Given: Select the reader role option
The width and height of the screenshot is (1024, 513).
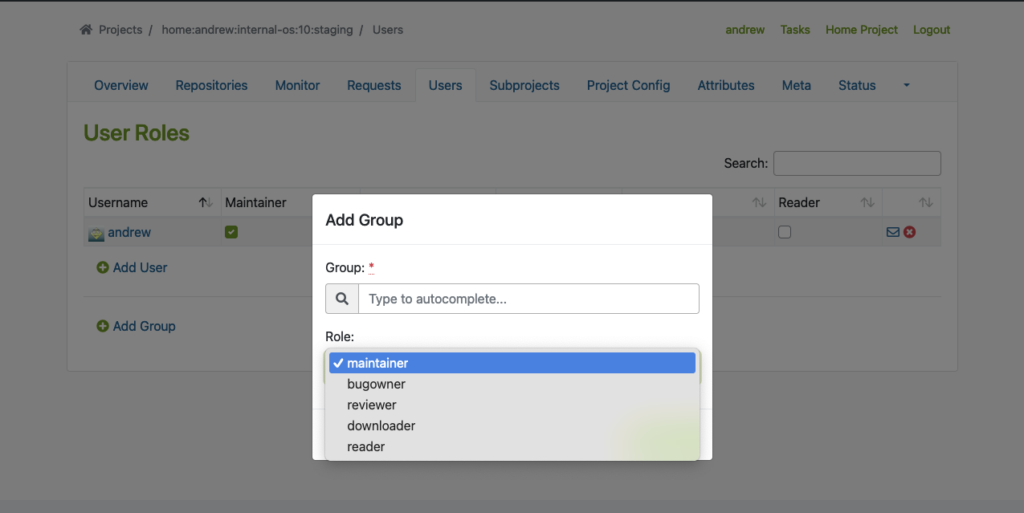Looking at the screenshot, I should point(366,447).
